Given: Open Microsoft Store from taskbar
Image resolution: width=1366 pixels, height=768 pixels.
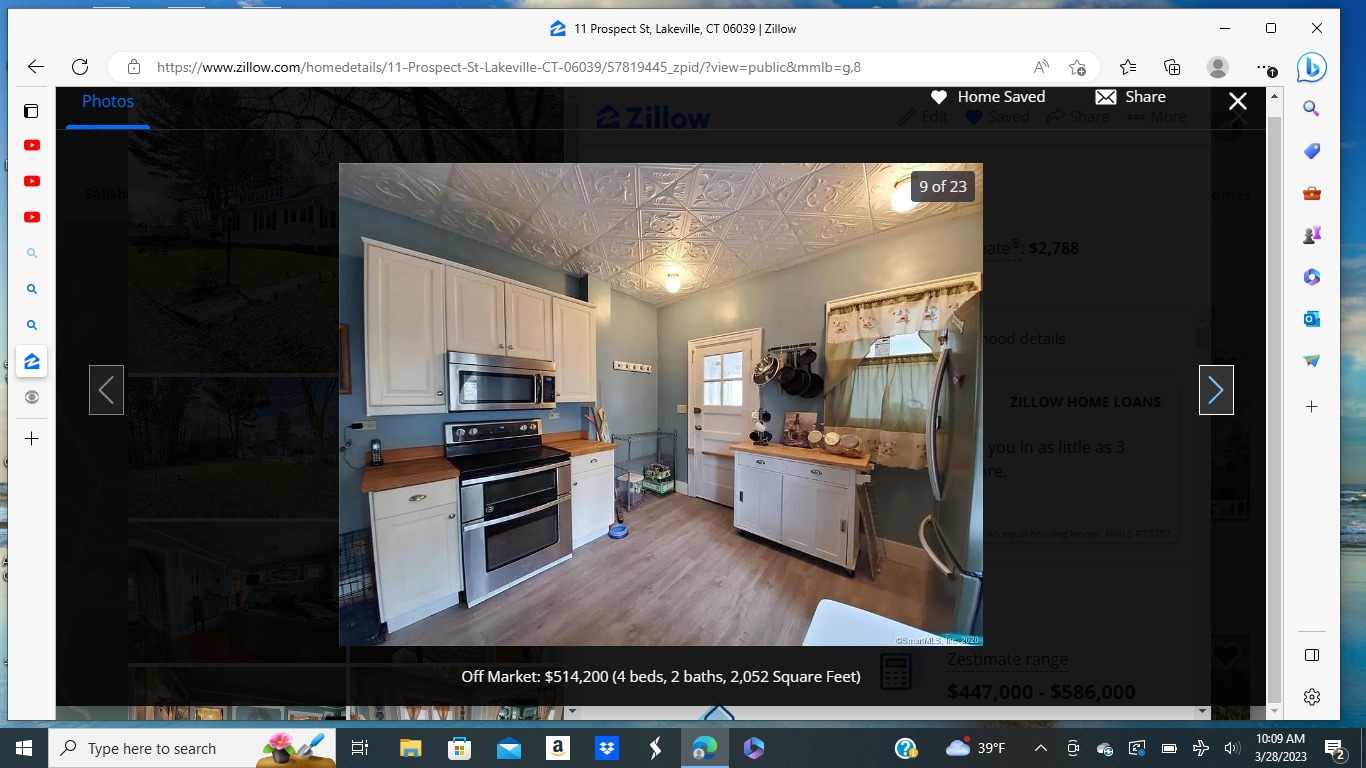Looking at the screenshot, I should (460, 748).
